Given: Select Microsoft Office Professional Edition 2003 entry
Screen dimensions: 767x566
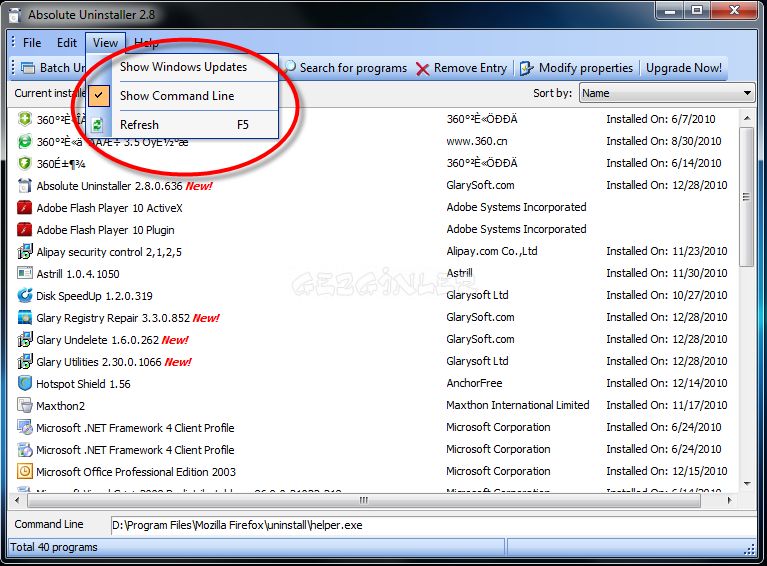Looking at the screenshot, I should click(x=136, y=472).
